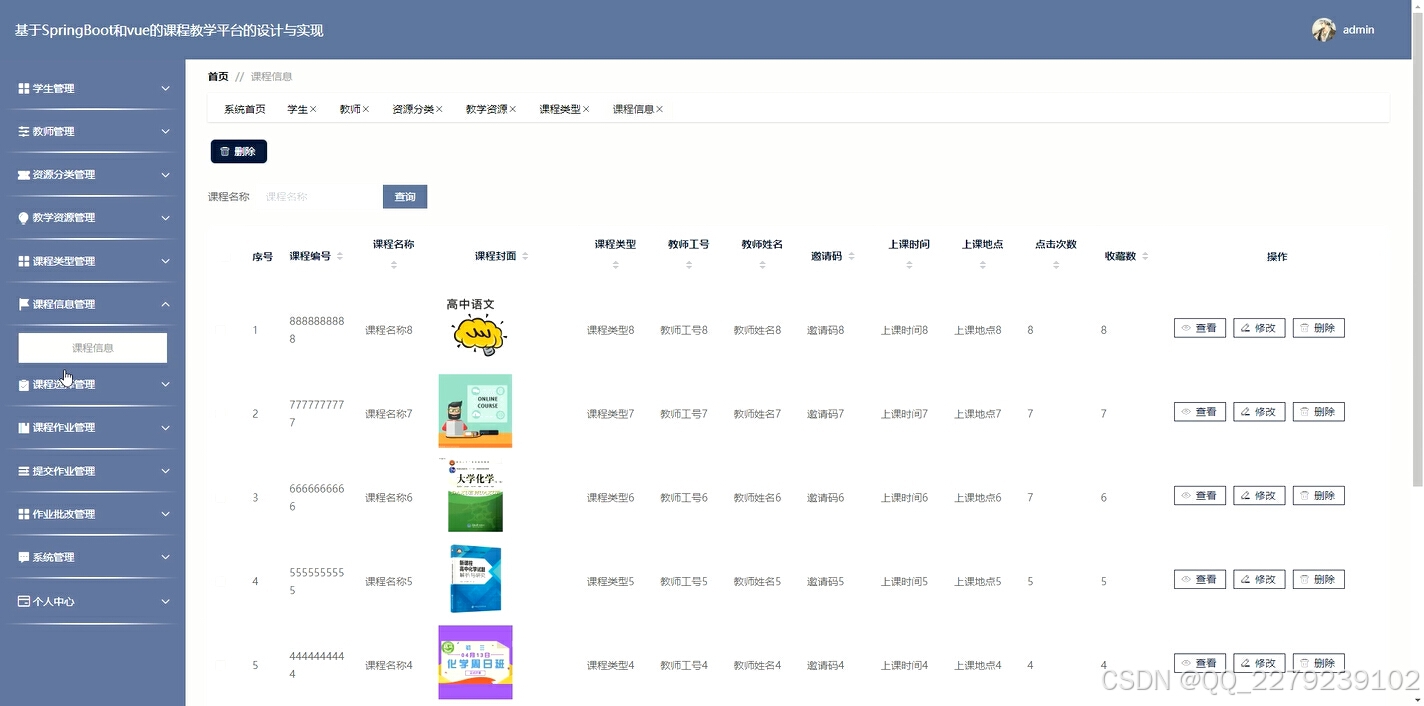Click the 系统管理 gear sidebar icon
Viewport: 1424px width, 706px height.
click(24, 557)
